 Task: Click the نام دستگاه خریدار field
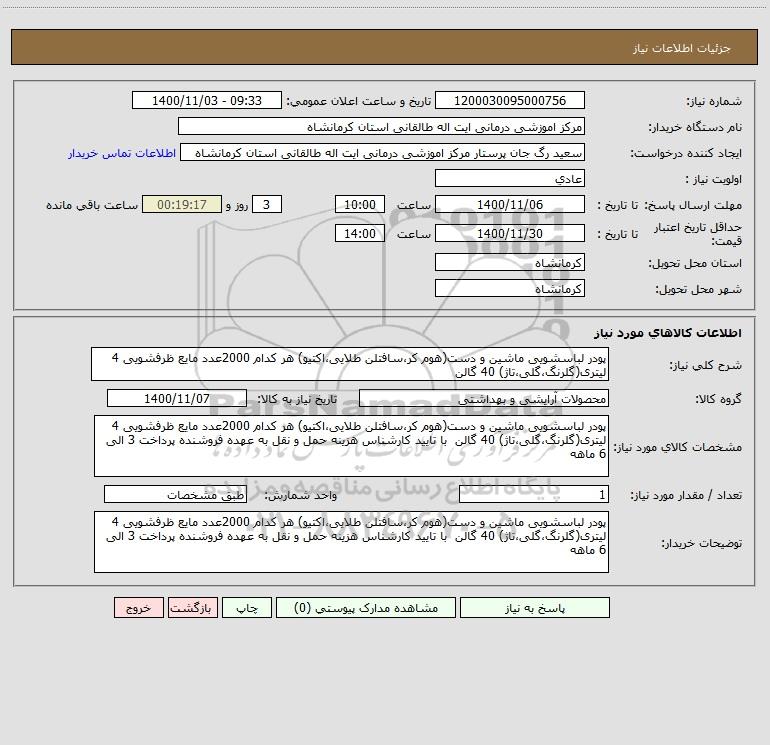point(381,126)
